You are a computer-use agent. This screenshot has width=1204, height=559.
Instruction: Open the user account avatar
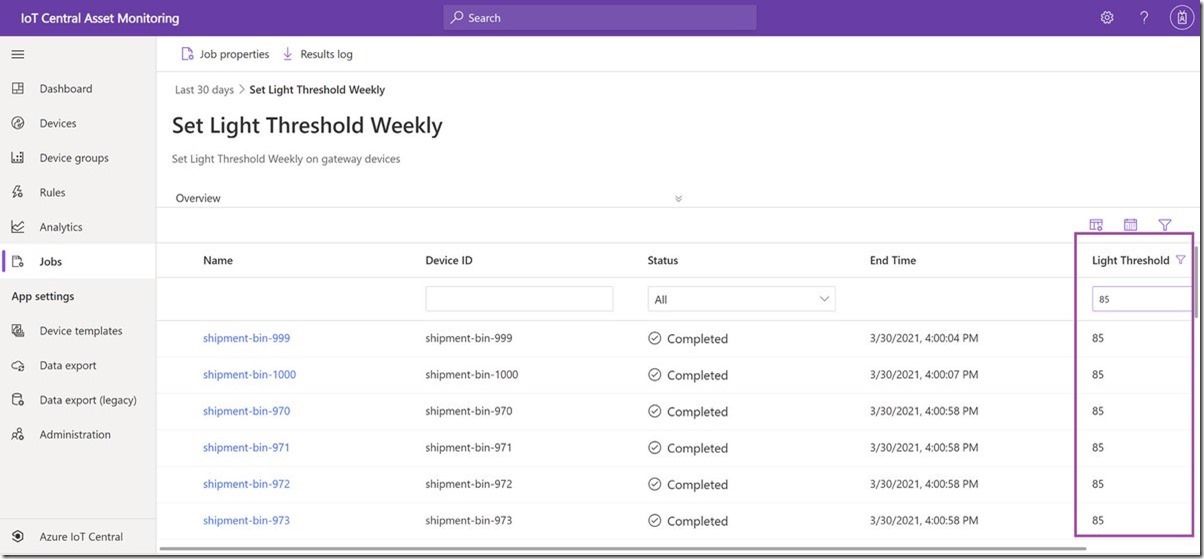(x=1181, y=18)
